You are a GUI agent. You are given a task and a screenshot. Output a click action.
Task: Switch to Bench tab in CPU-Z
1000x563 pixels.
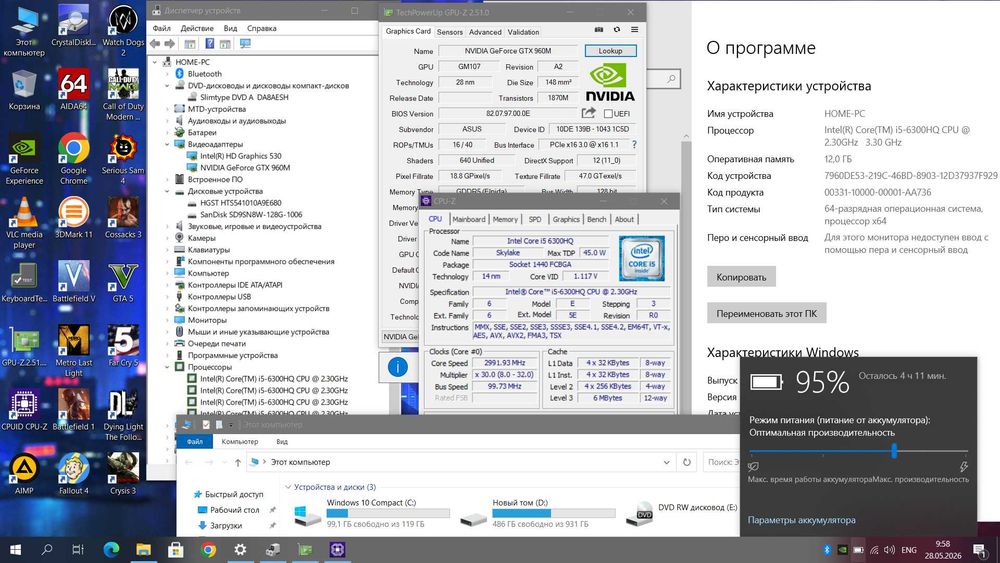[596, 219]
